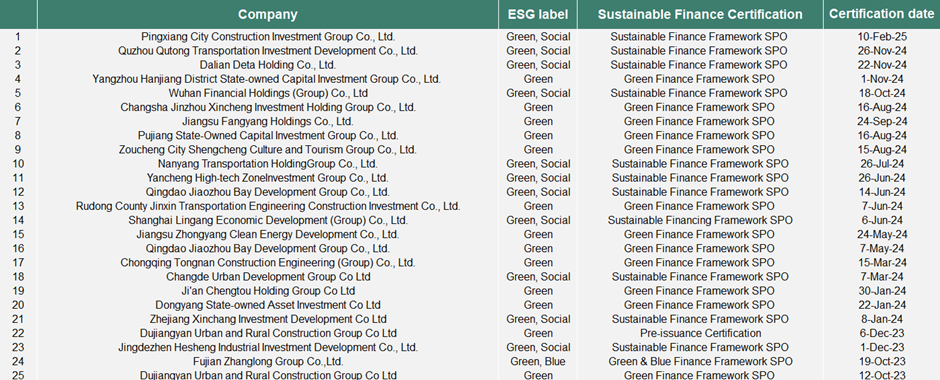
Task: Click Sustainable Finance Certification header
Action: [x=700, y=14]
